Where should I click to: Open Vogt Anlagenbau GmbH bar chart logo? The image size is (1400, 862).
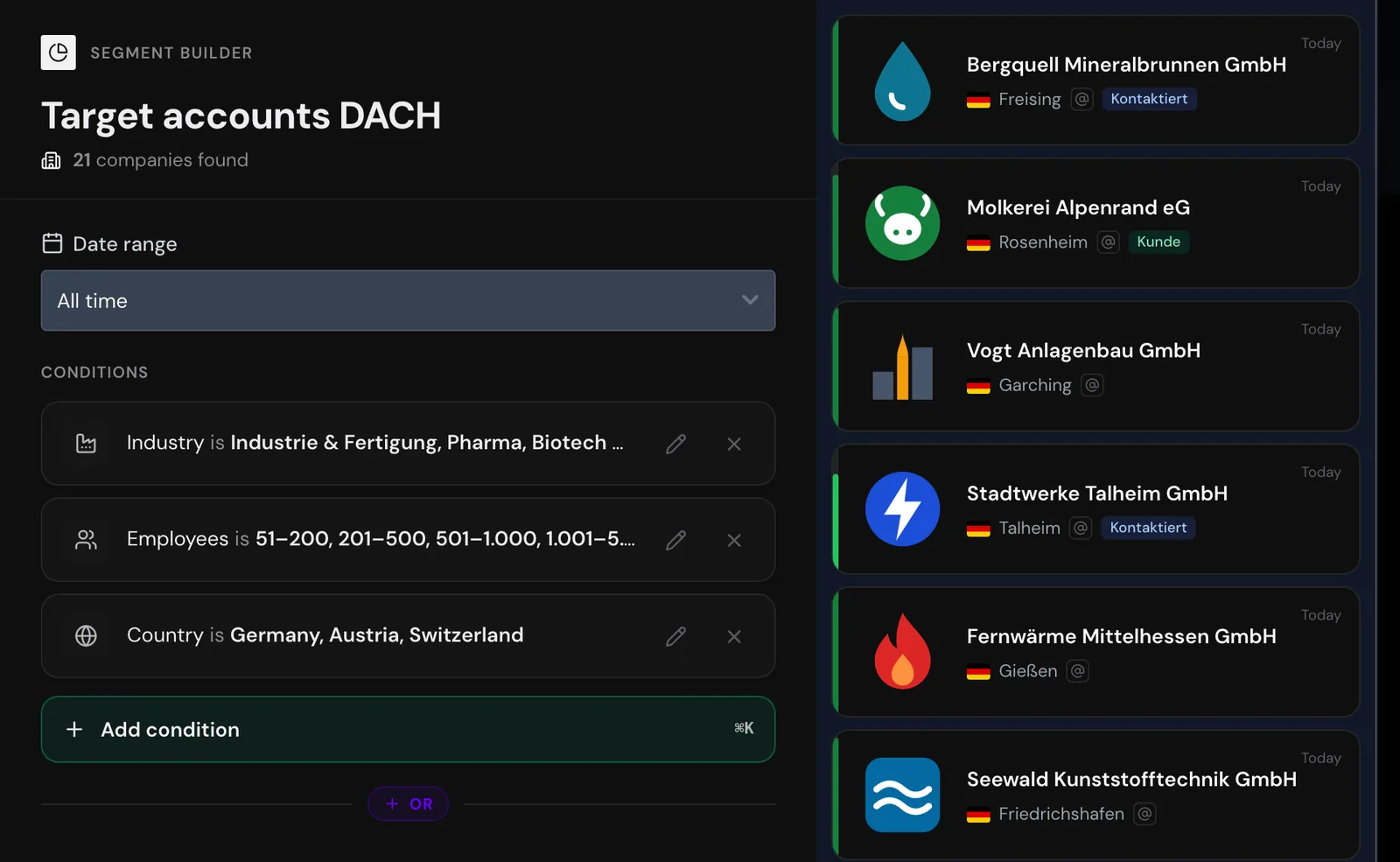coord(902,367)
